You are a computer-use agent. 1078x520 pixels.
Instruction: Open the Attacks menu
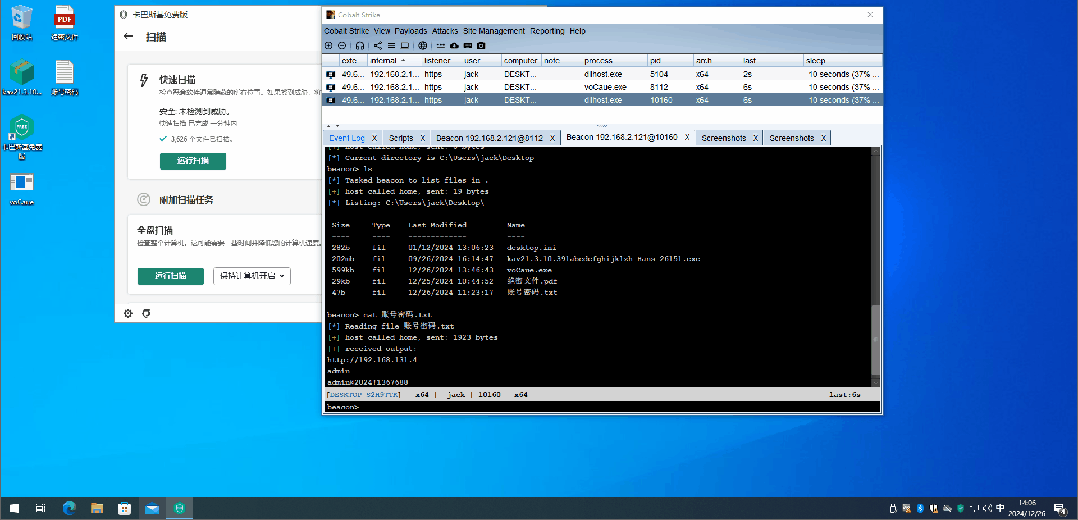click(x=445, y=31)
